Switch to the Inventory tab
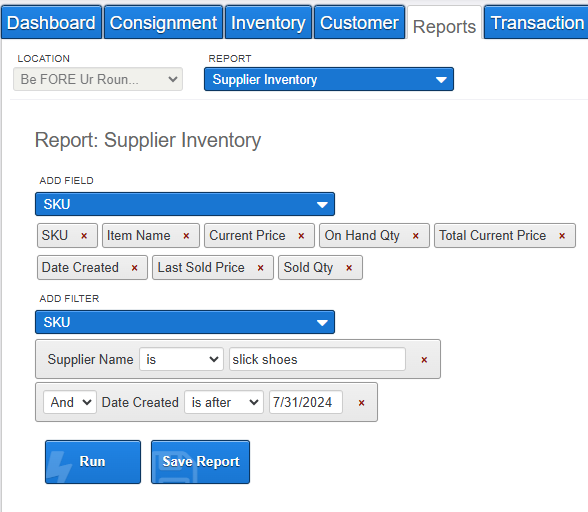This screenshot has width=588, height=512. (x=268, y=23)
